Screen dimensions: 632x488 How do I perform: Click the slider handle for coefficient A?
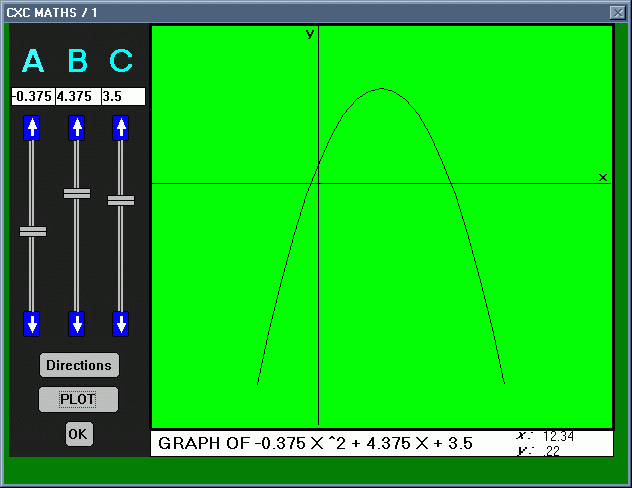pos(33,232)
